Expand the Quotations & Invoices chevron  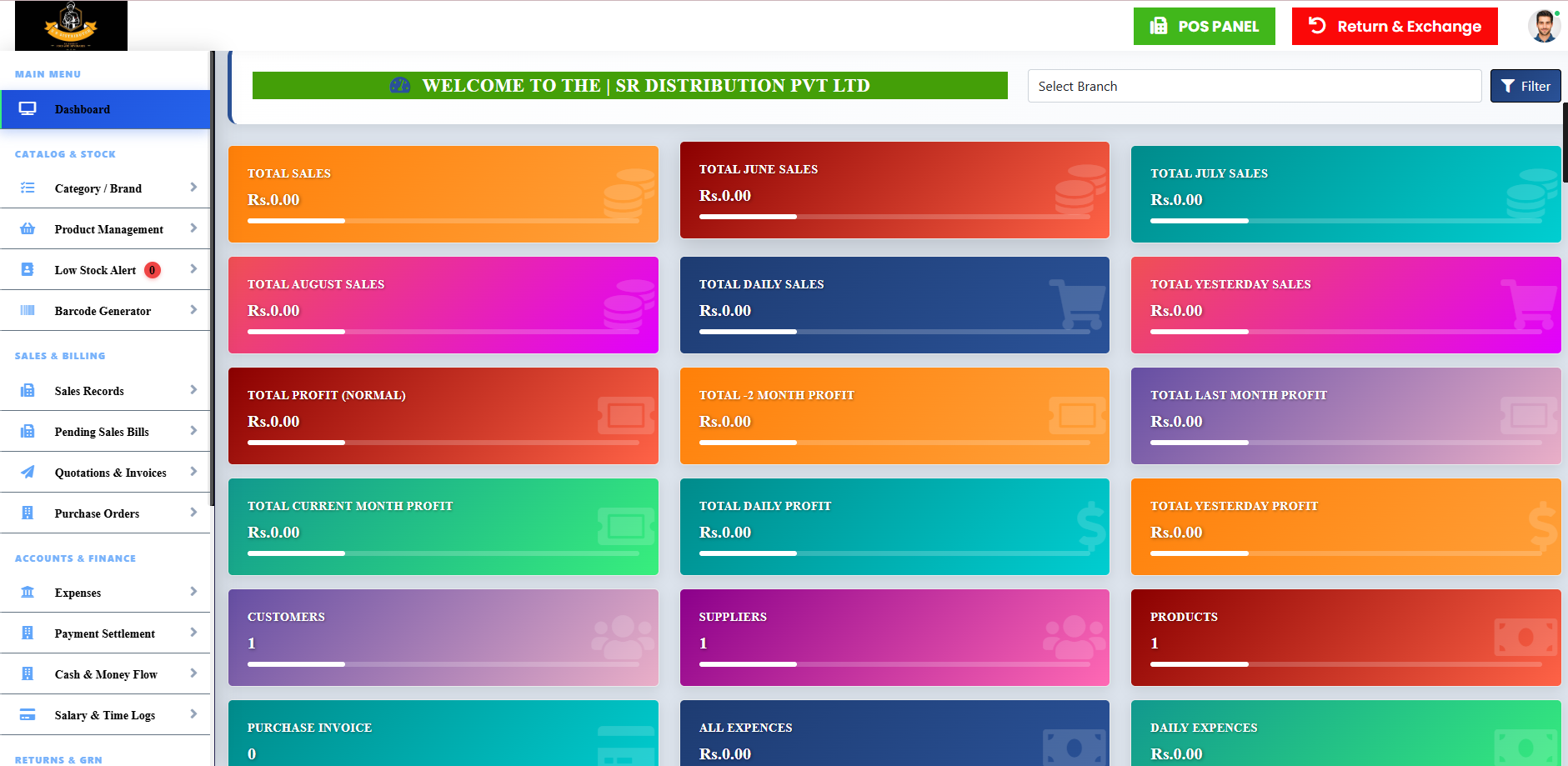click(193, 472)
